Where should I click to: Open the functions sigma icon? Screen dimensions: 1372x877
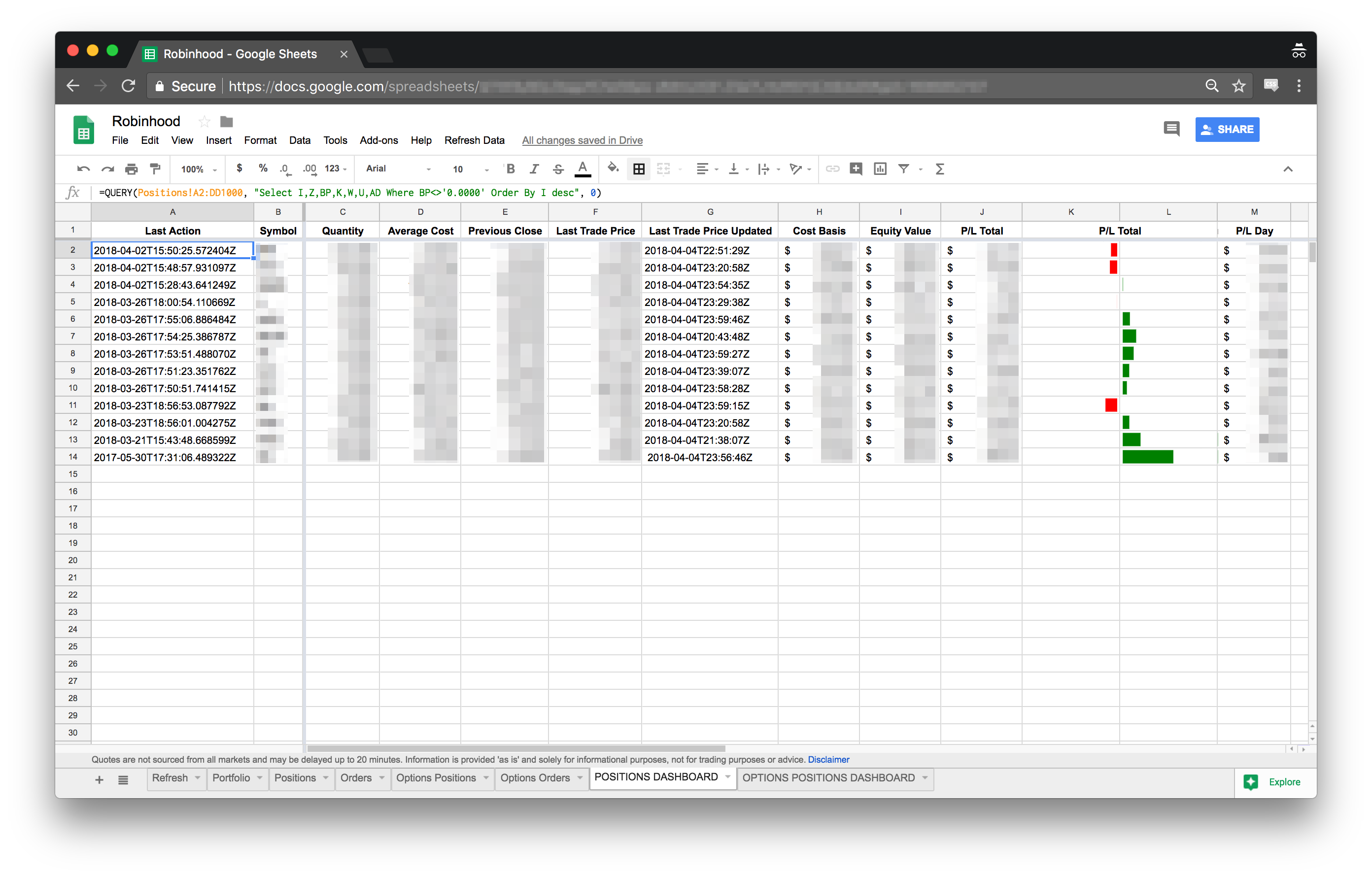[x=939, y=169]
